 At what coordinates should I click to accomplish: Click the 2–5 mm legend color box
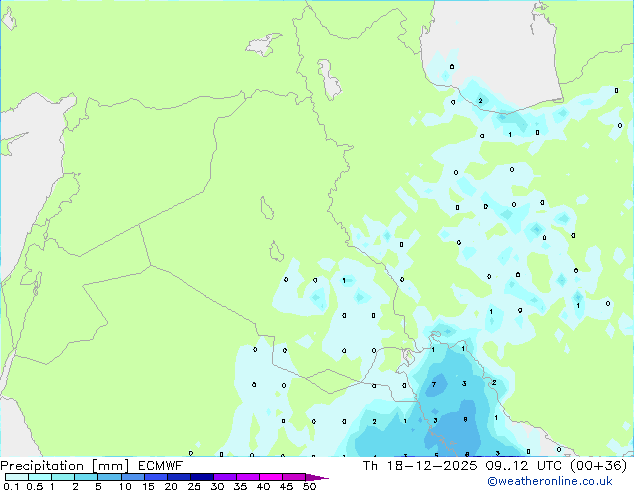86,477
